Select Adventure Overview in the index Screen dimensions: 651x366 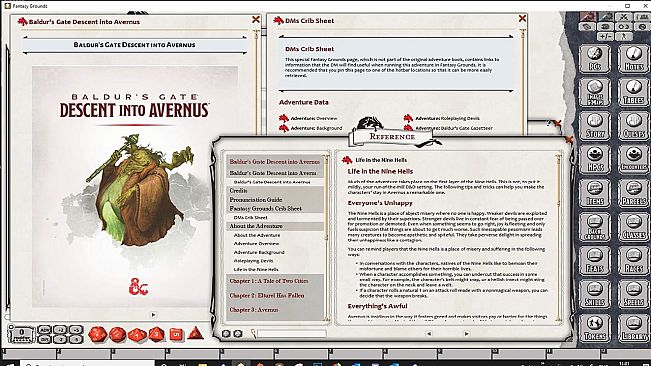coord(256,244)
